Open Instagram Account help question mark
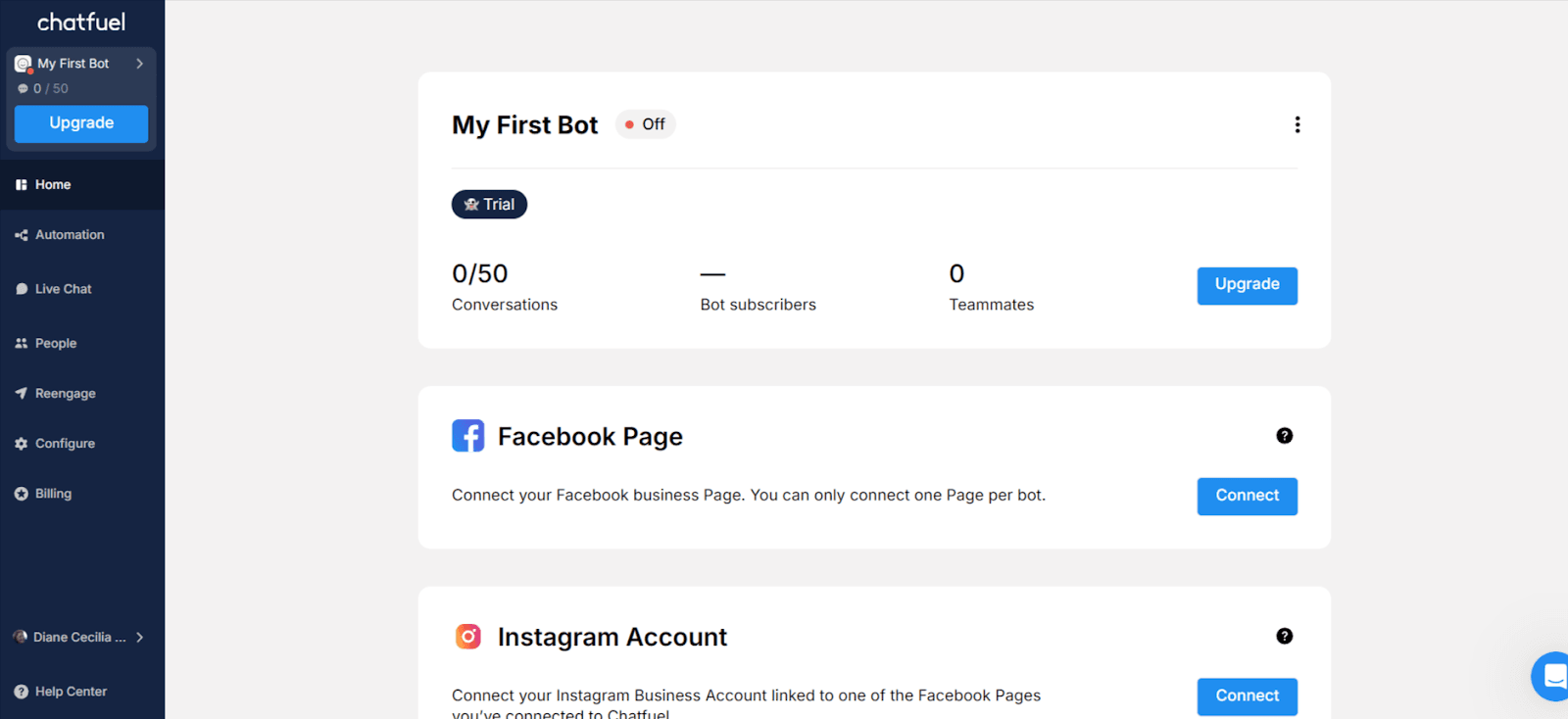This screenshot has width=1568, height=719. 1284,637
